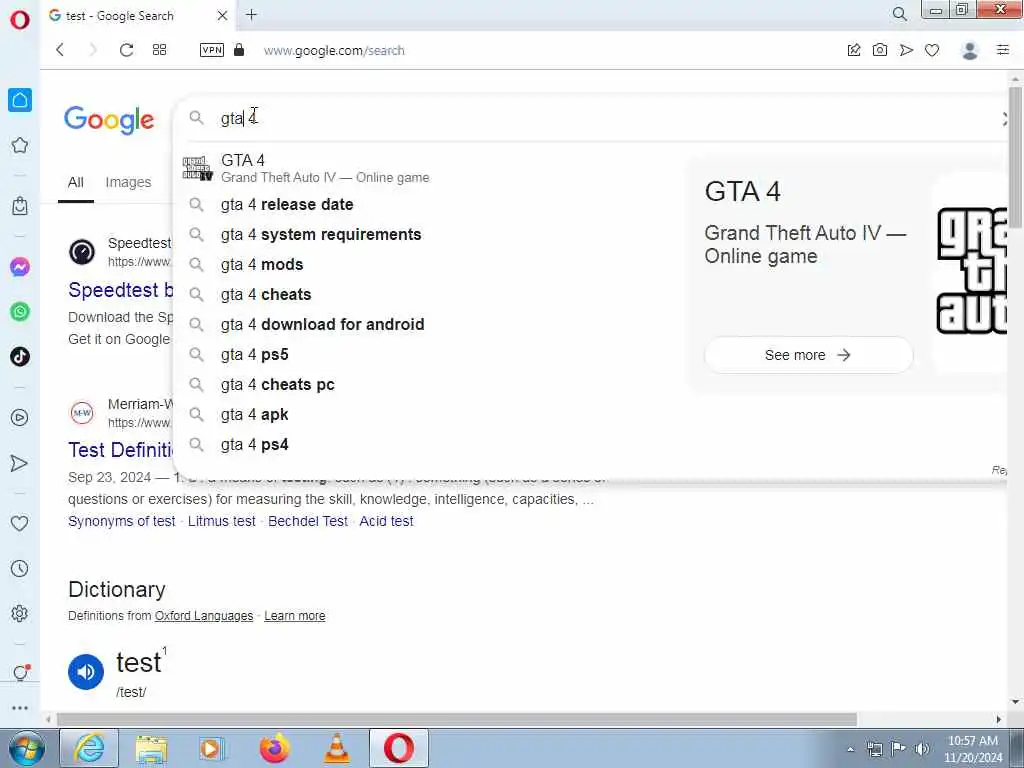
Task: Open VLC media player from taskbar
Action: [337, 748]
